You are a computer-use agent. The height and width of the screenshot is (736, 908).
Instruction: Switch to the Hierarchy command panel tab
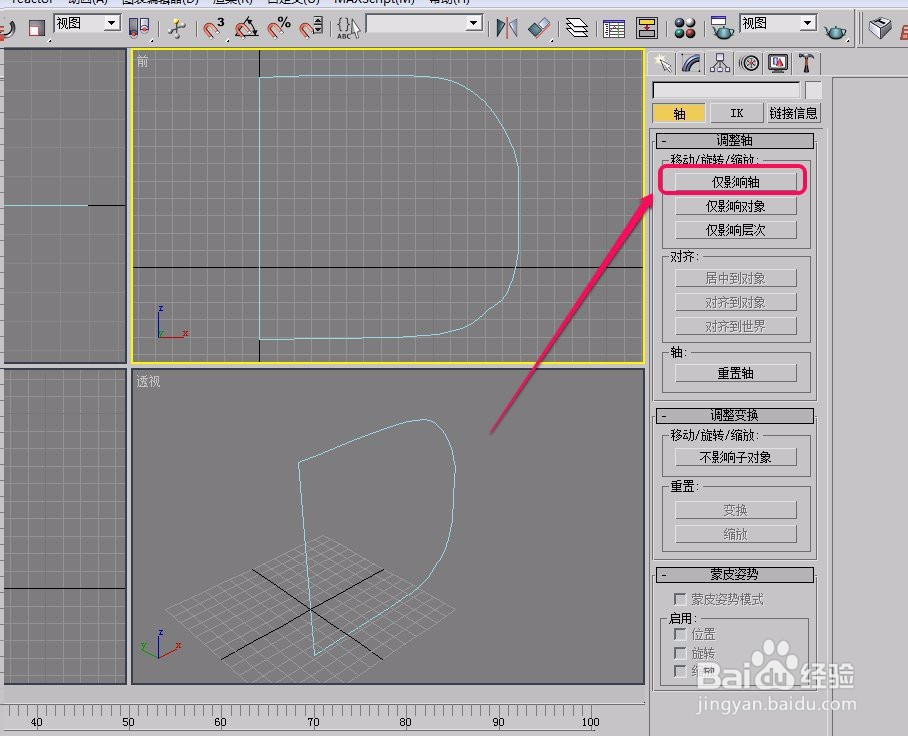click(720, 63)
